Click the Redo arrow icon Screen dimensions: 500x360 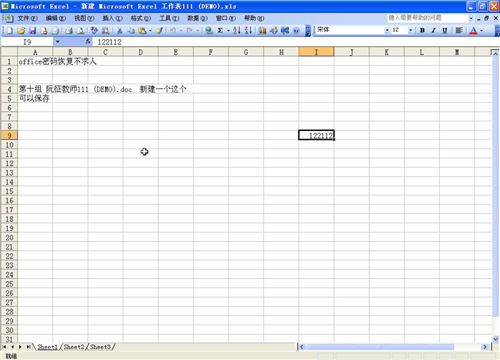point(189,31)
